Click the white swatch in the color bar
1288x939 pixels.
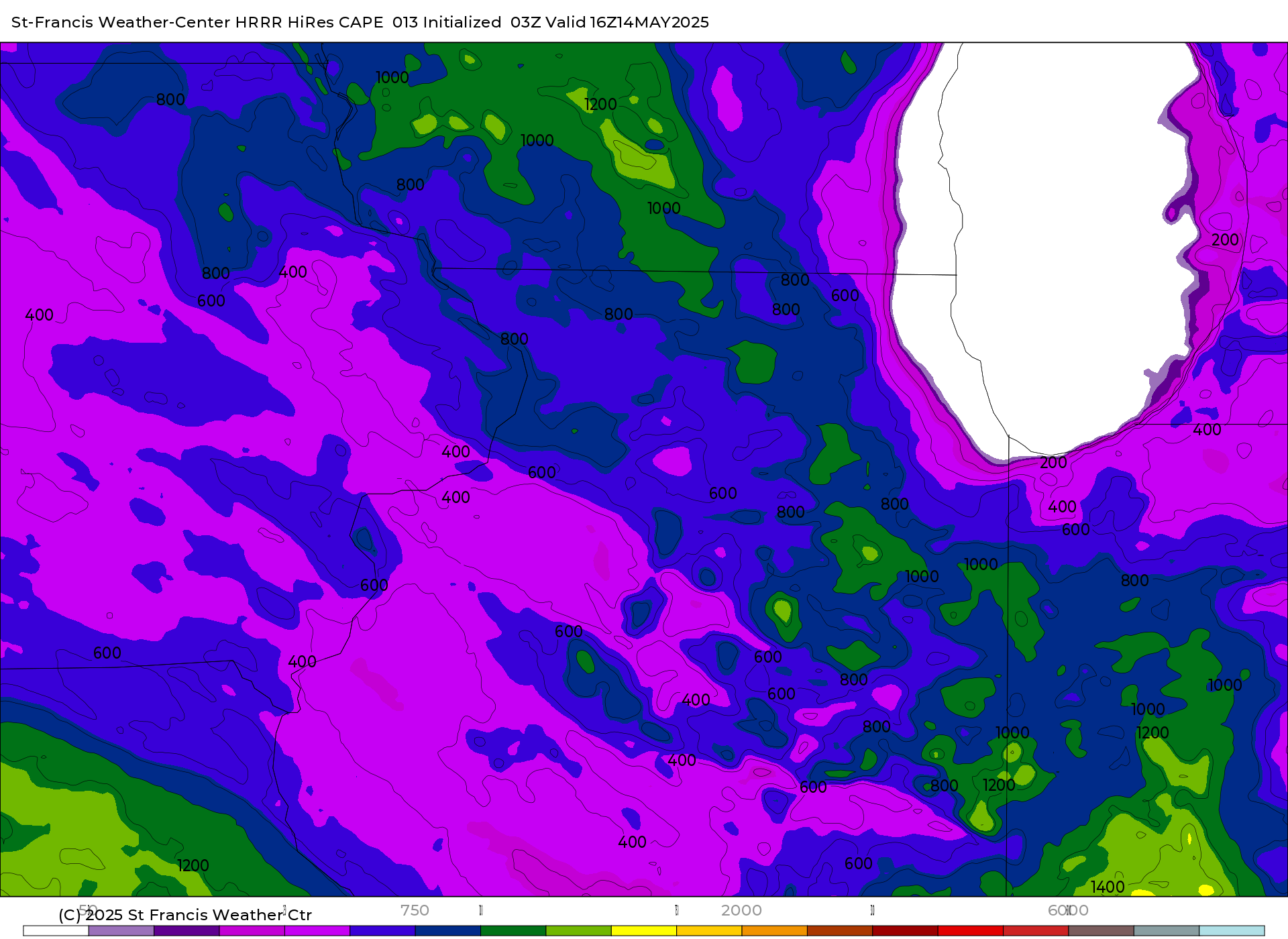(x=56, y=931)
